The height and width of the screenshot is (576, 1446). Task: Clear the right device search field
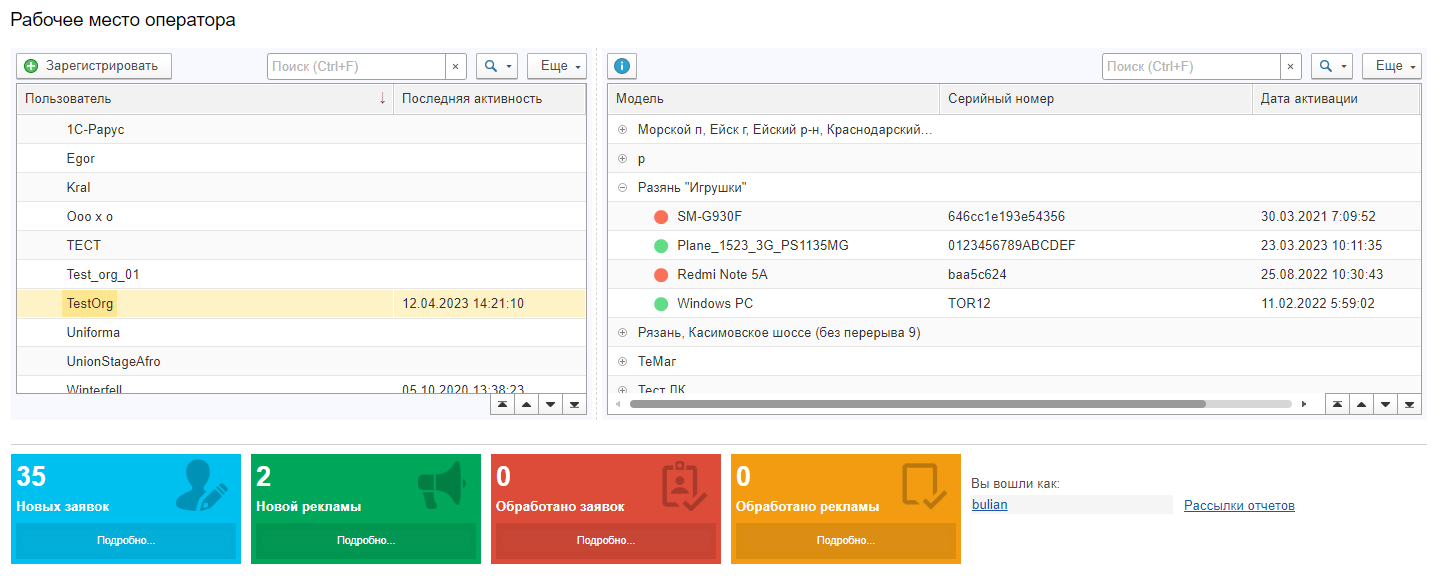[1290, 66]
